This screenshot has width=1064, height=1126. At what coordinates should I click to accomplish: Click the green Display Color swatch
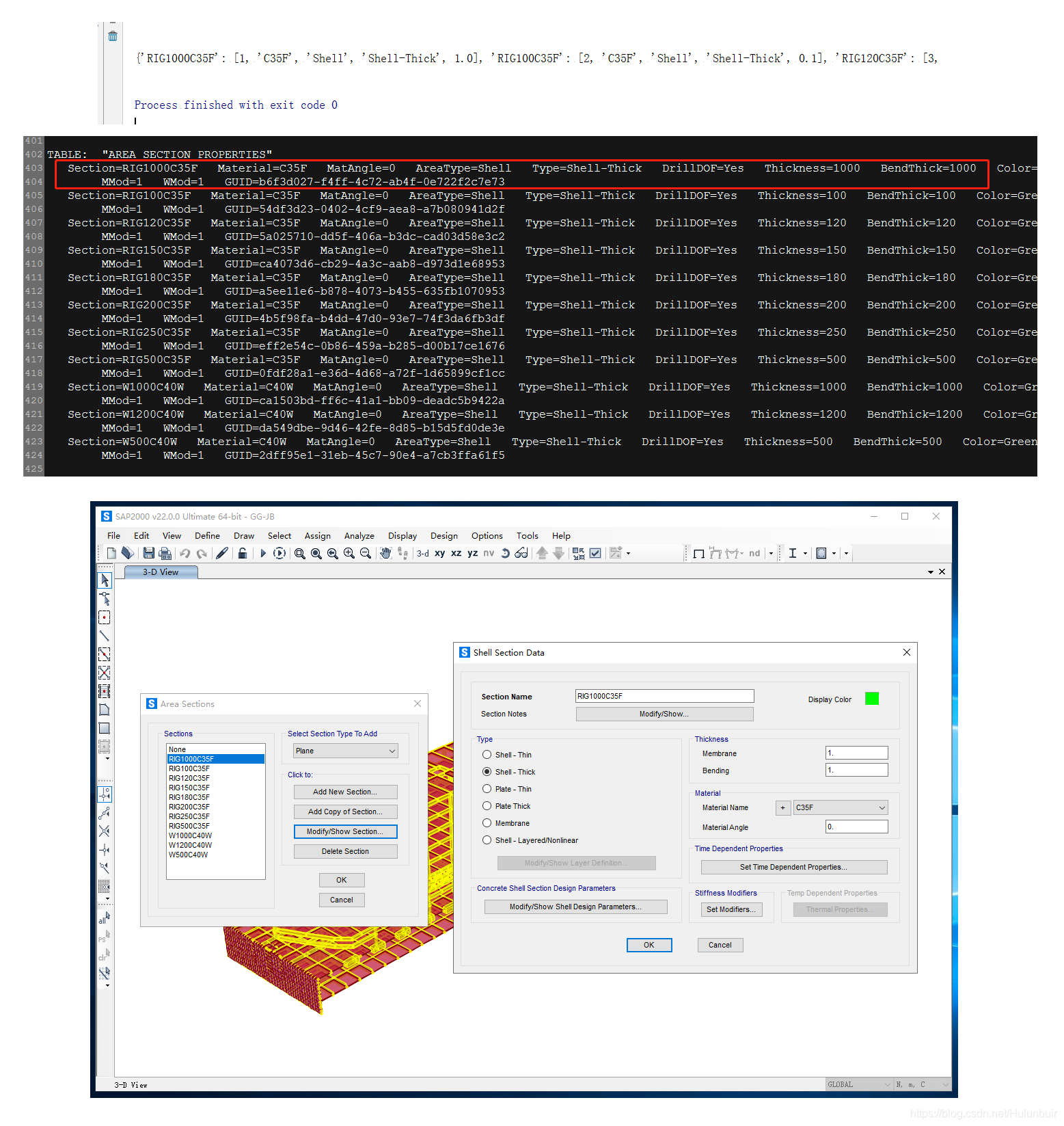(872, 699)
